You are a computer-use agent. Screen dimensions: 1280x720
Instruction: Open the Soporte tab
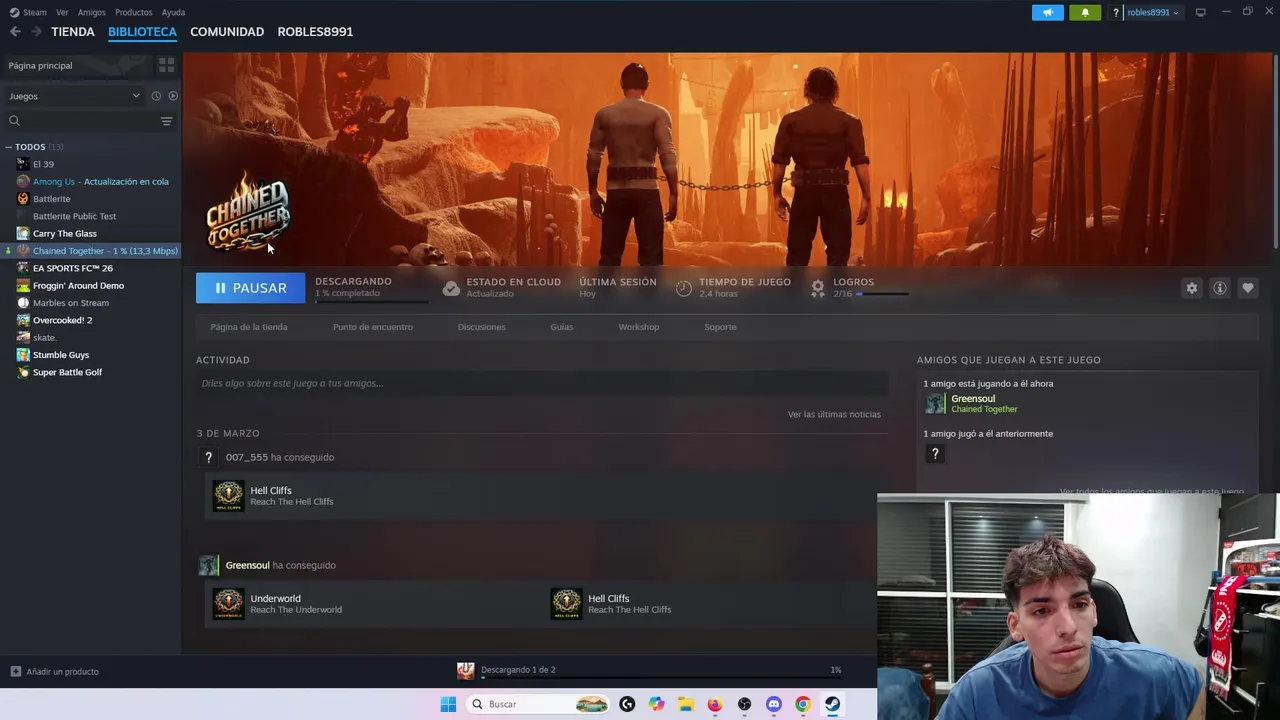coord(720,327)
